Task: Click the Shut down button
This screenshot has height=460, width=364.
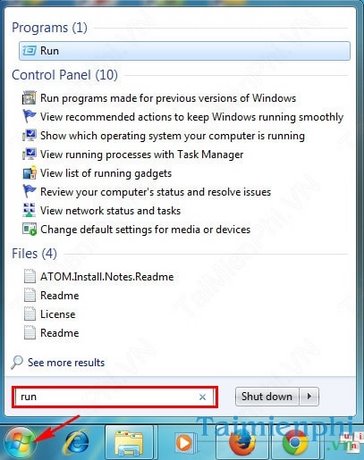Action: pos(267,396)
